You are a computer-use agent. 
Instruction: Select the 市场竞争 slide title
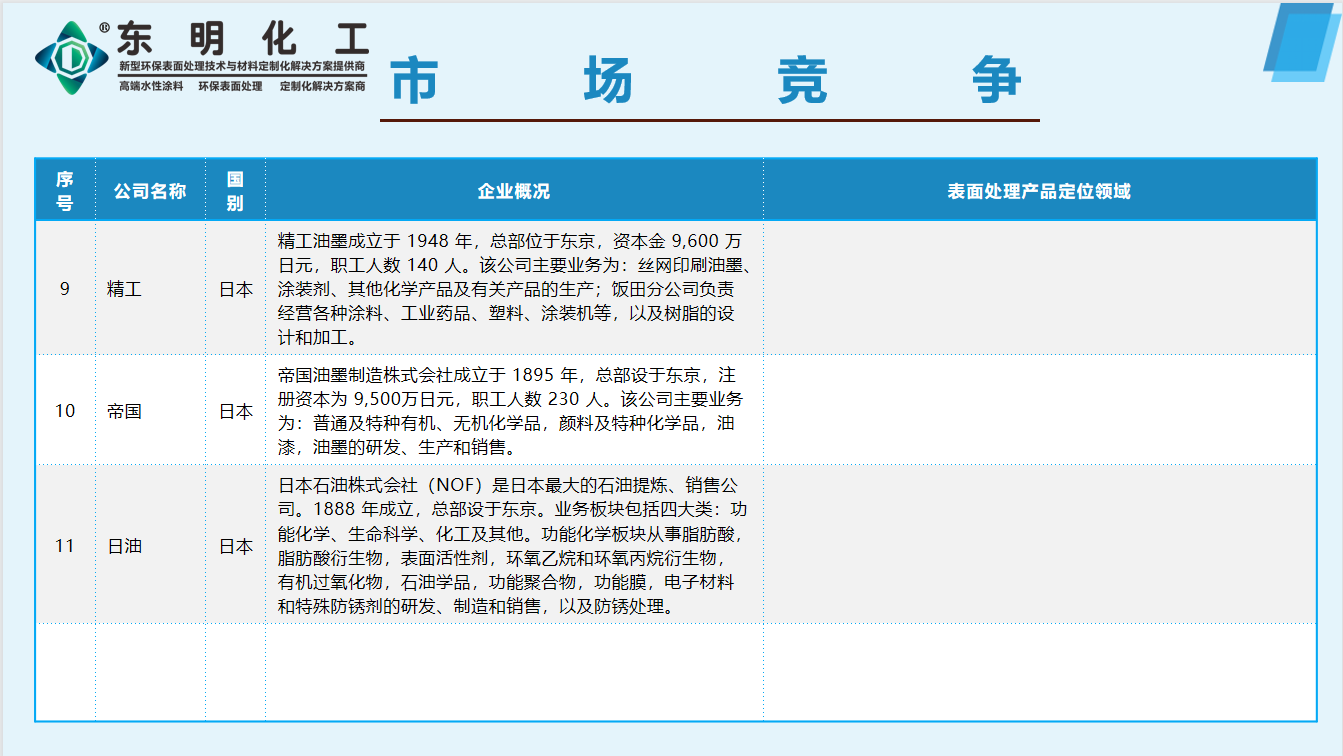pyautogui.click(x=706, y=80)
